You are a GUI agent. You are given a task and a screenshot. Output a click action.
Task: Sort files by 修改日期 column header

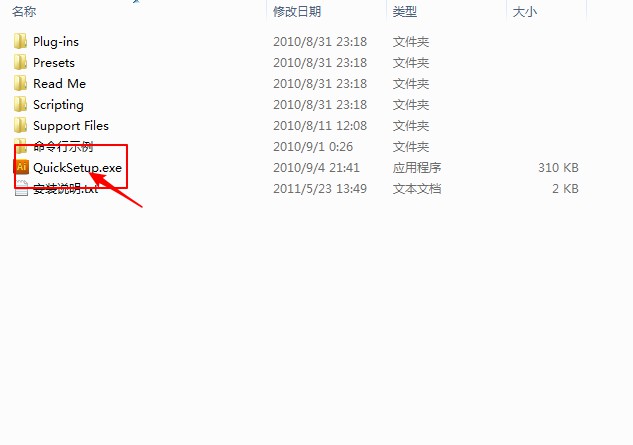tap(297, 12)
